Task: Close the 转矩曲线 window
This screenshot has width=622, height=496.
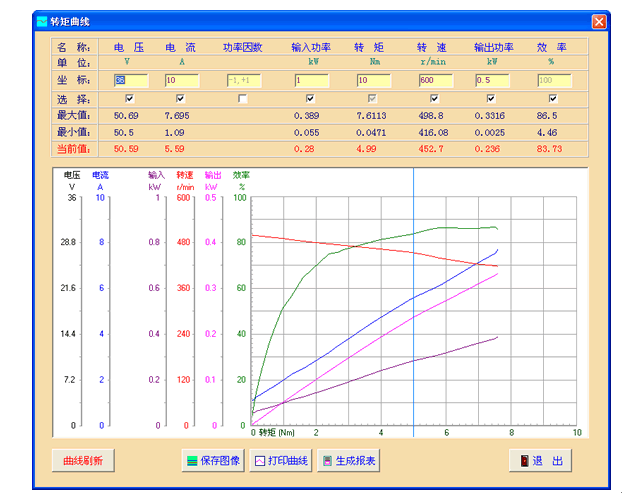Action: tap(598, 21)
